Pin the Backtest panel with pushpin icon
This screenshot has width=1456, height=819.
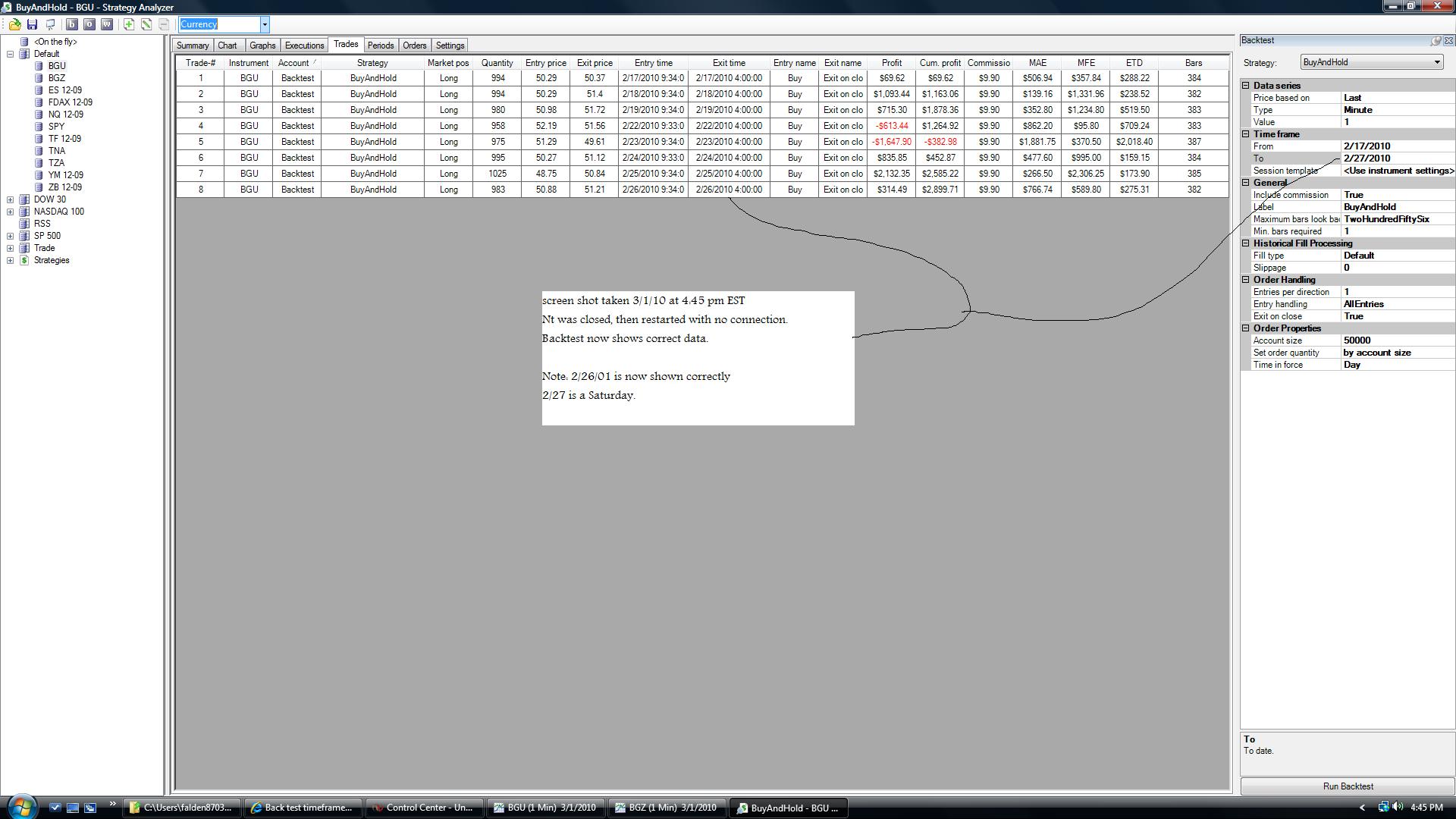click(1436, 41)
